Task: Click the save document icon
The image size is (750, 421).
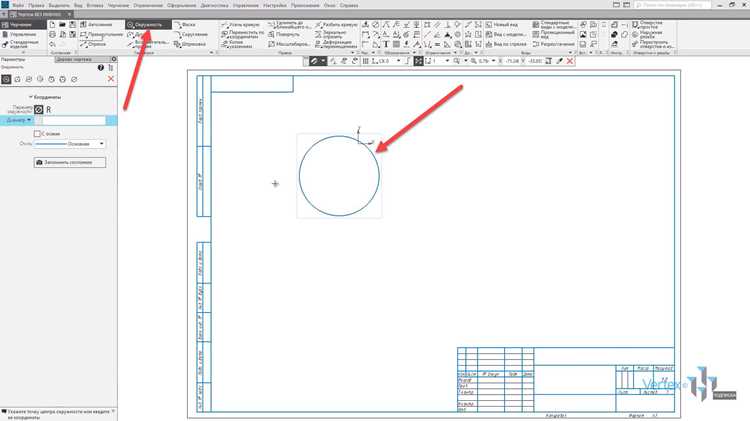Action: tap(72, 24)
